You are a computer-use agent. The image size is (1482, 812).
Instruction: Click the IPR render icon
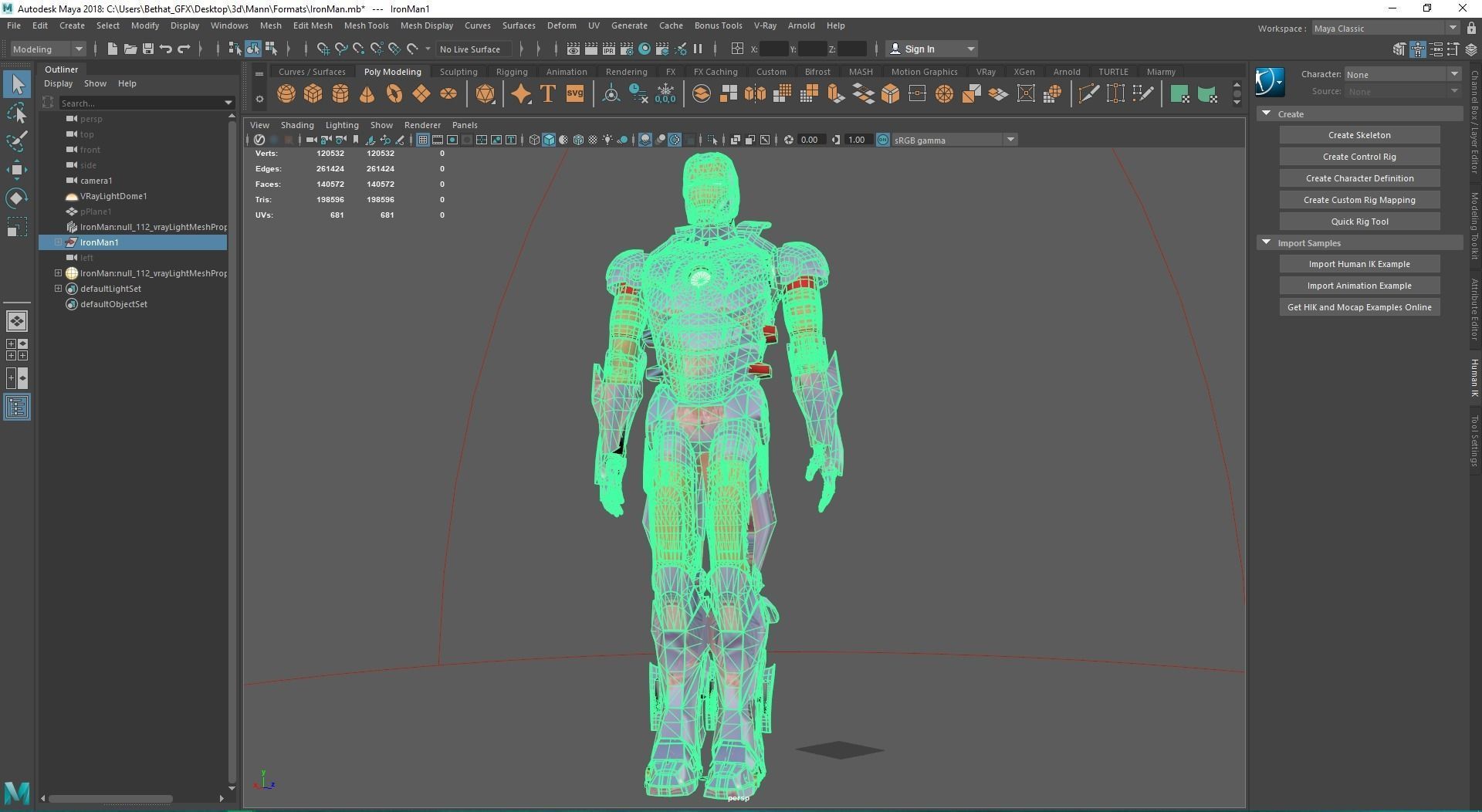[608, 49]
